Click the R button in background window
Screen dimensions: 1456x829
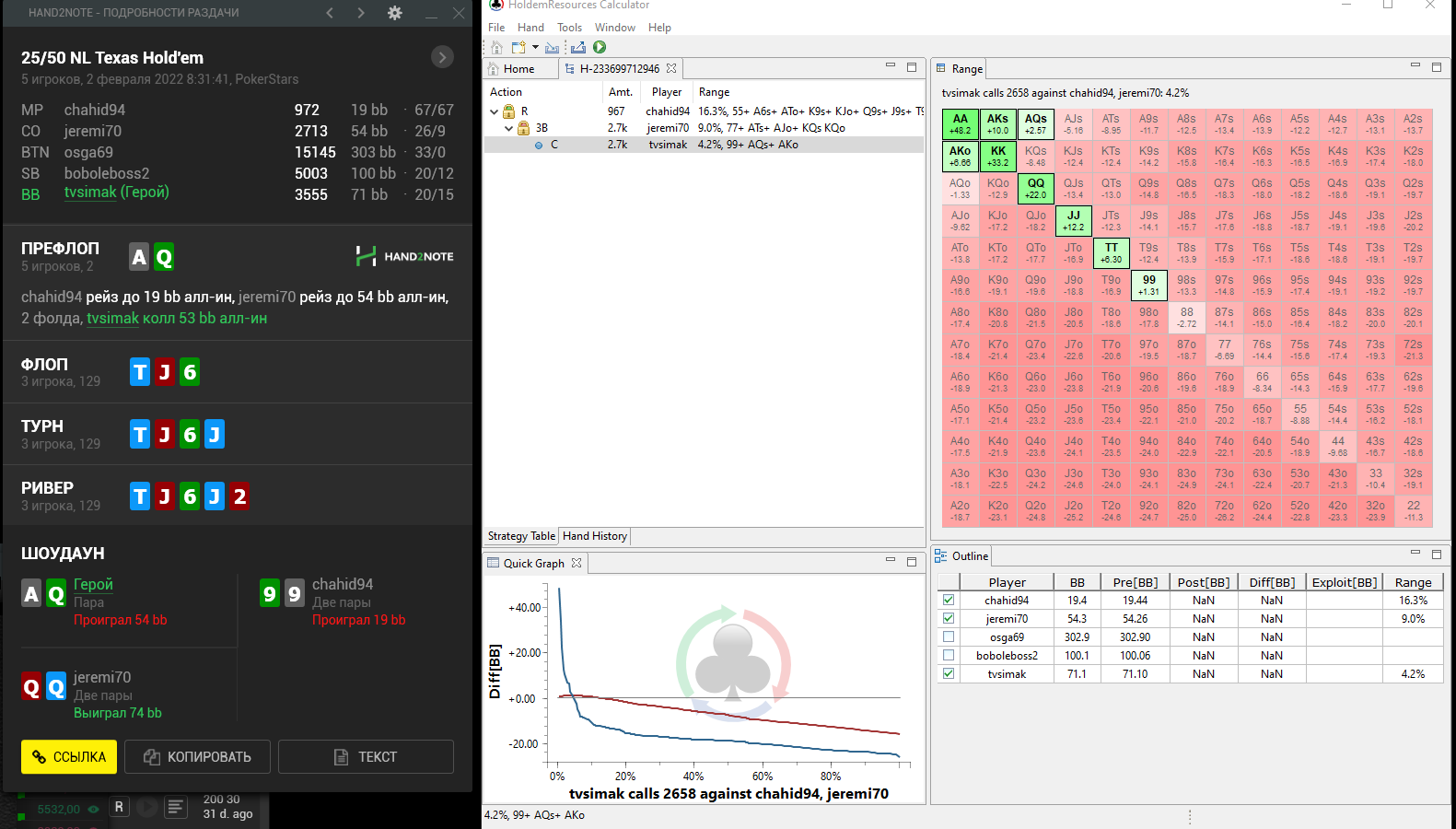(x=119, y=807)
